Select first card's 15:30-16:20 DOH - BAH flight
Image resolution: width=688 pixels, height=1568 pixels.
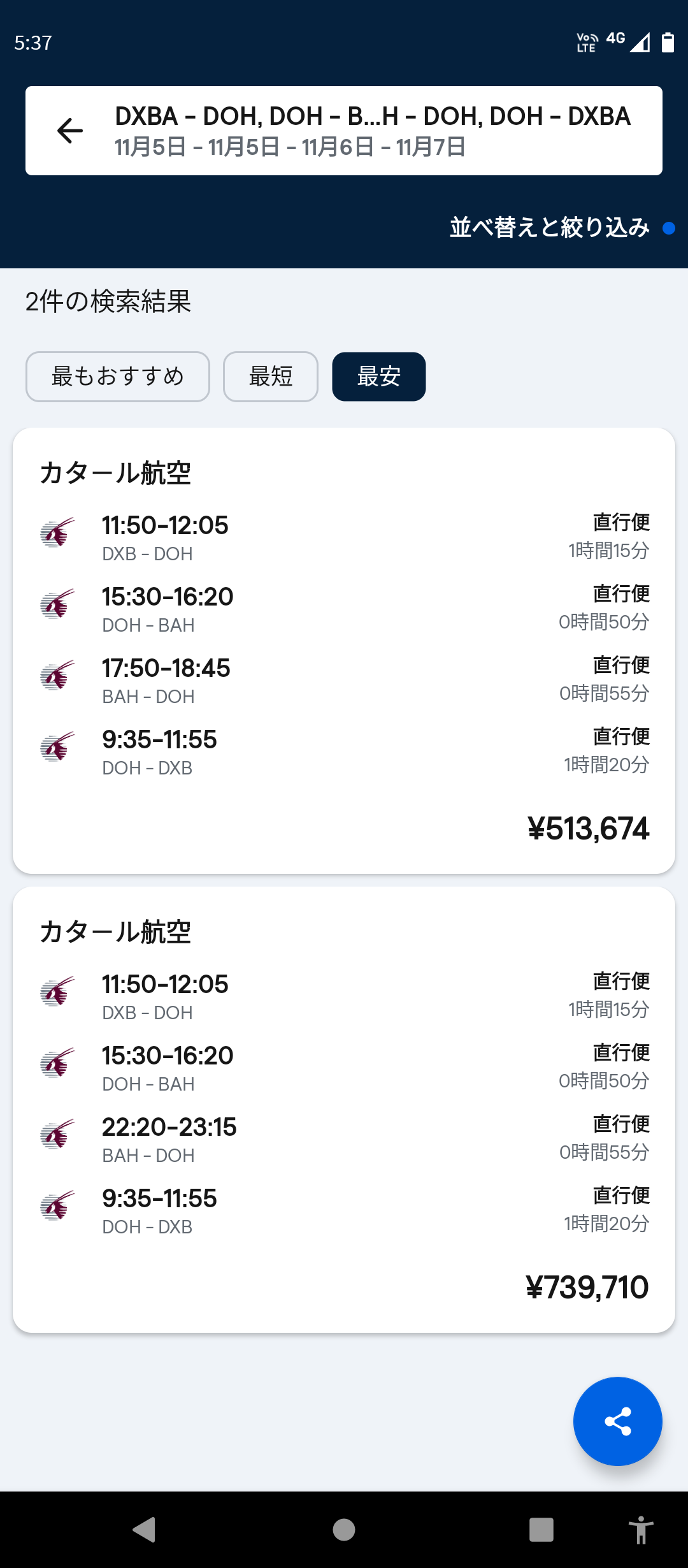tap(168, 609)
